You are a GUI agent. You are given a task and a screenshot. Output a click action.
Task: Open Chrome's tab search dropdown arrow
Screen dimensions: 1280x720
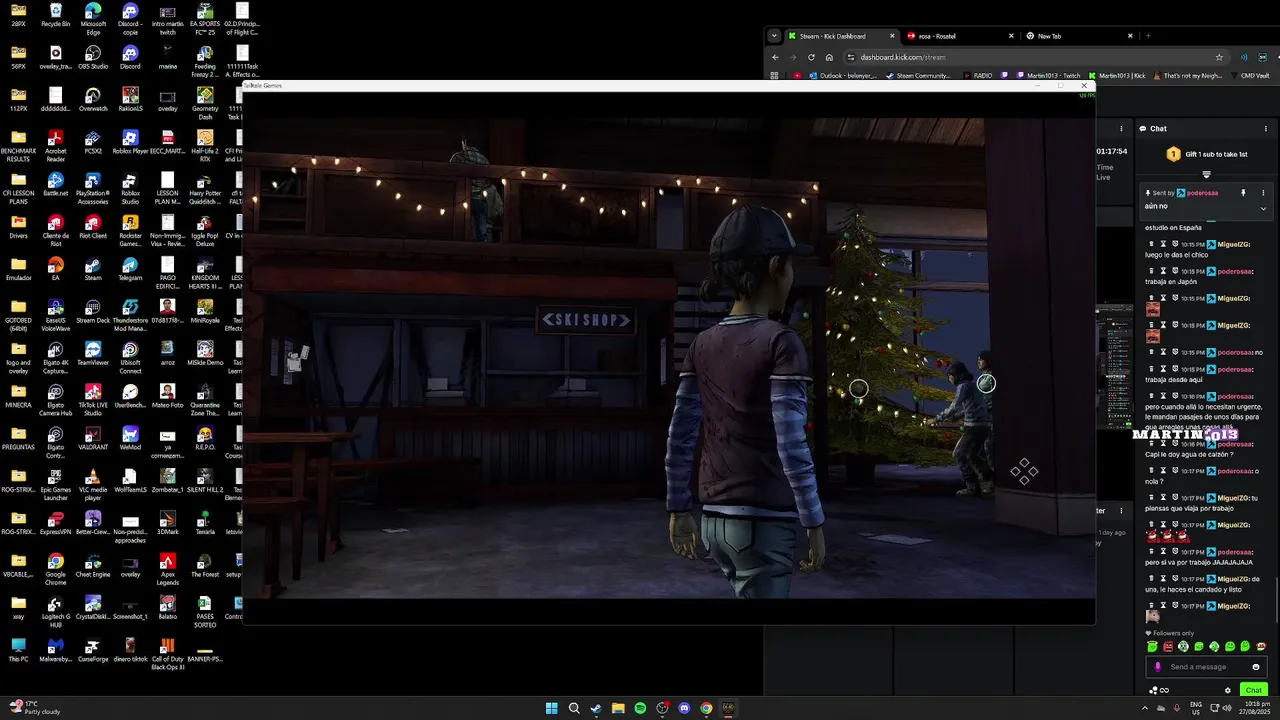coord(773,36)
